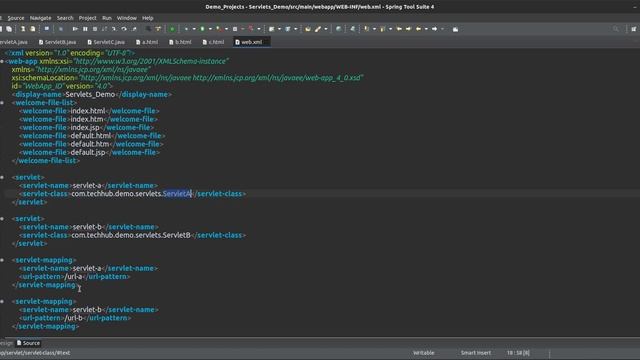Screen dimensions: 640x360
Task: Open the Debug launch dropdown arrow
Action: [194, 29]
